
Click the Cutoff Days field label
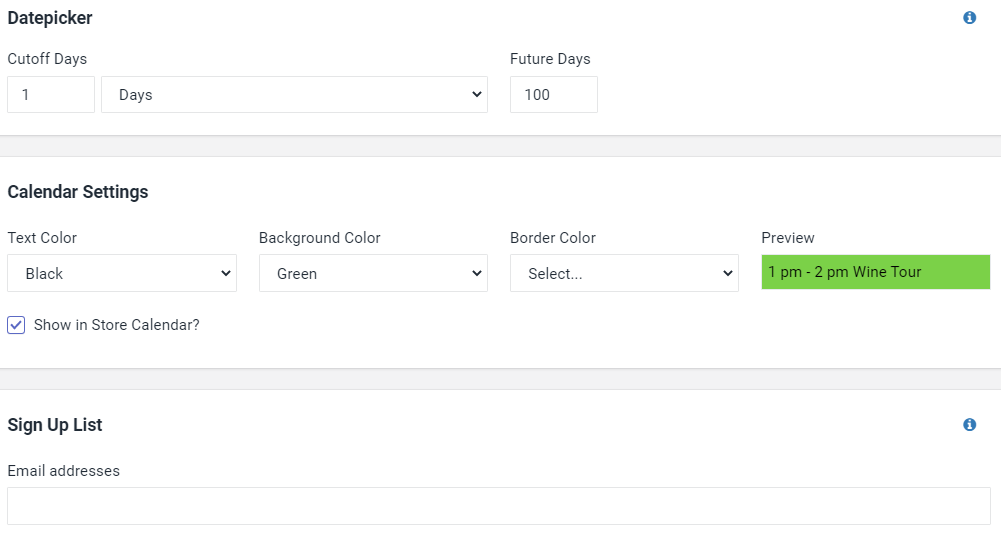(x=47, y=59)
